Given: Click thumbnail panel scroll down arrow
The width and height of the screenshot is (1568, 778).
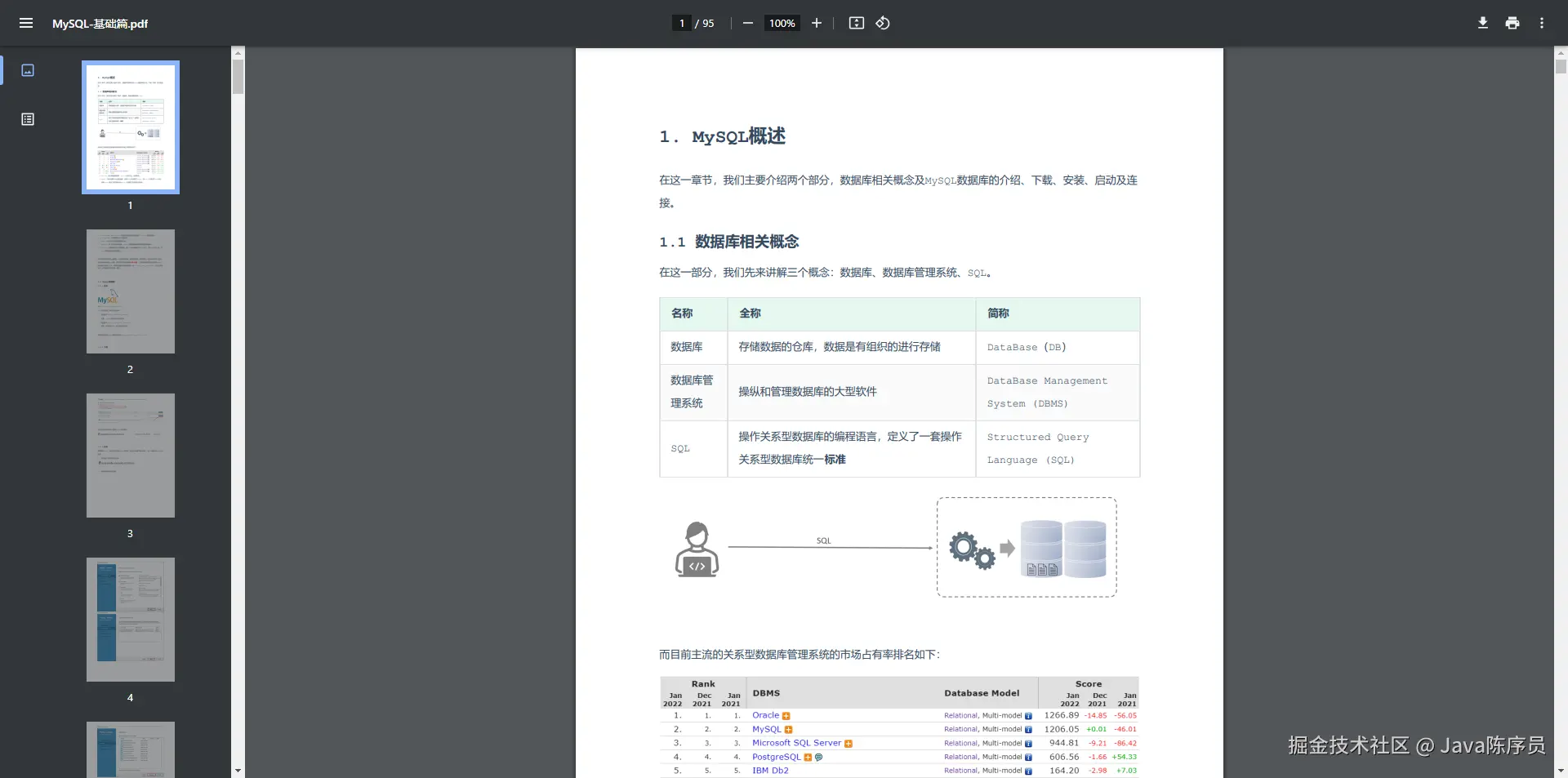Looking at the screenshot, I should (x=238, y=770).
